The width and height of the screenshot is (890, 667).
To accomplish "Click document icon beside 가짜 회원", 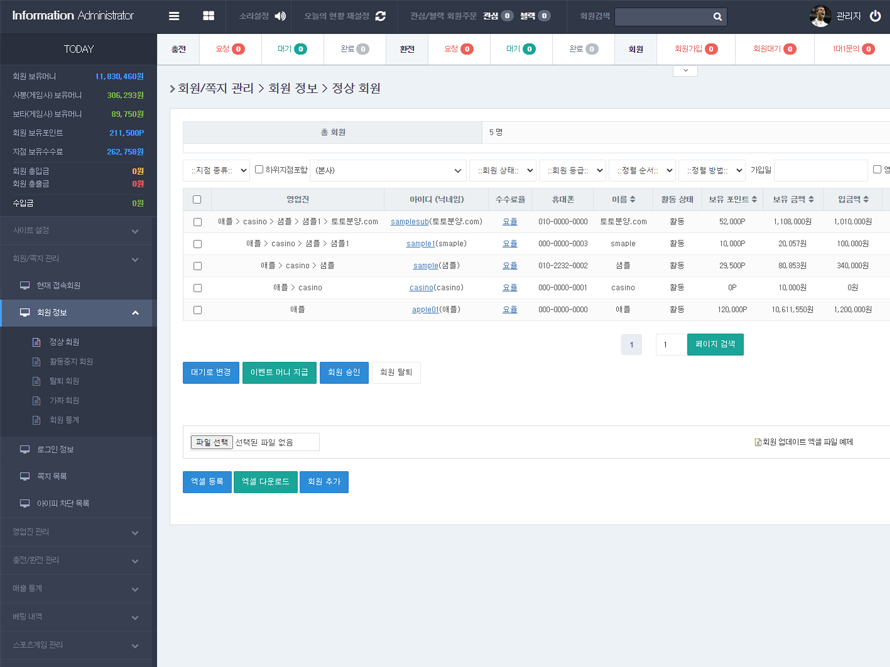I will tap(36, 401).
